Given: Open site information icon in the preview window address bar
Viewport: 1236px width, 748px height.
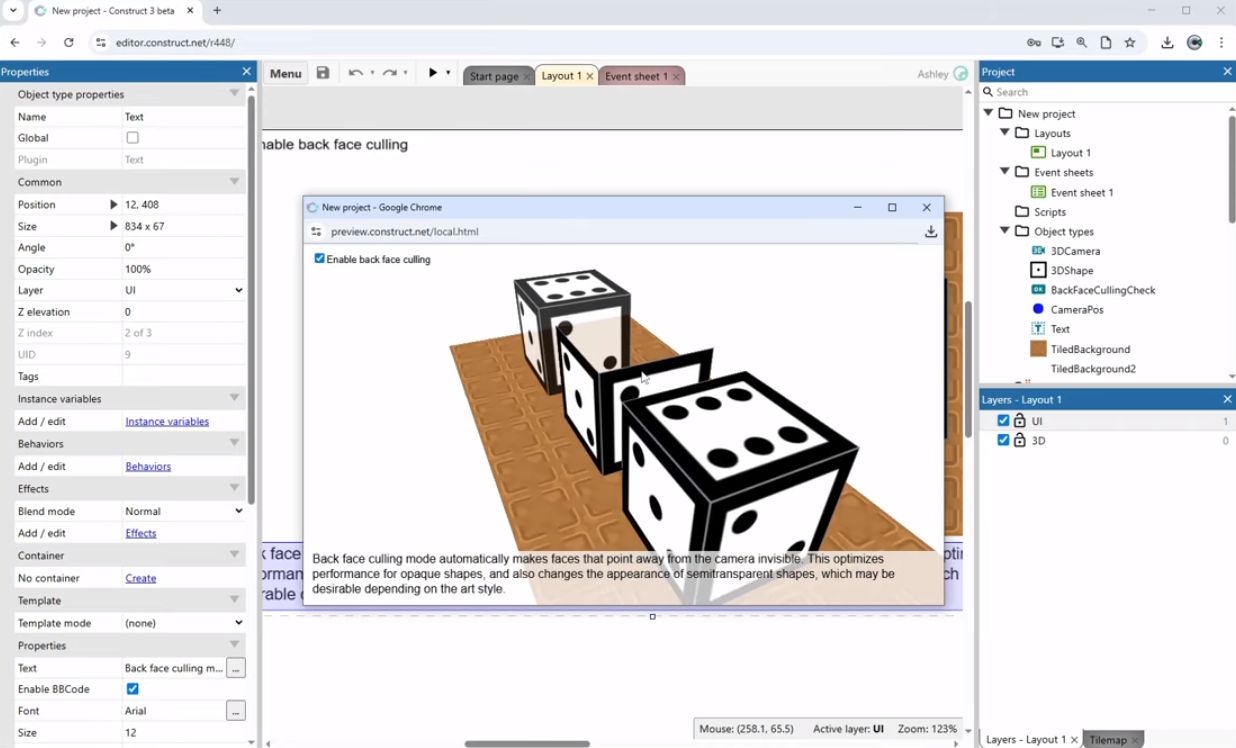Looking at the screenshot, I should click(x=316, y=231).
